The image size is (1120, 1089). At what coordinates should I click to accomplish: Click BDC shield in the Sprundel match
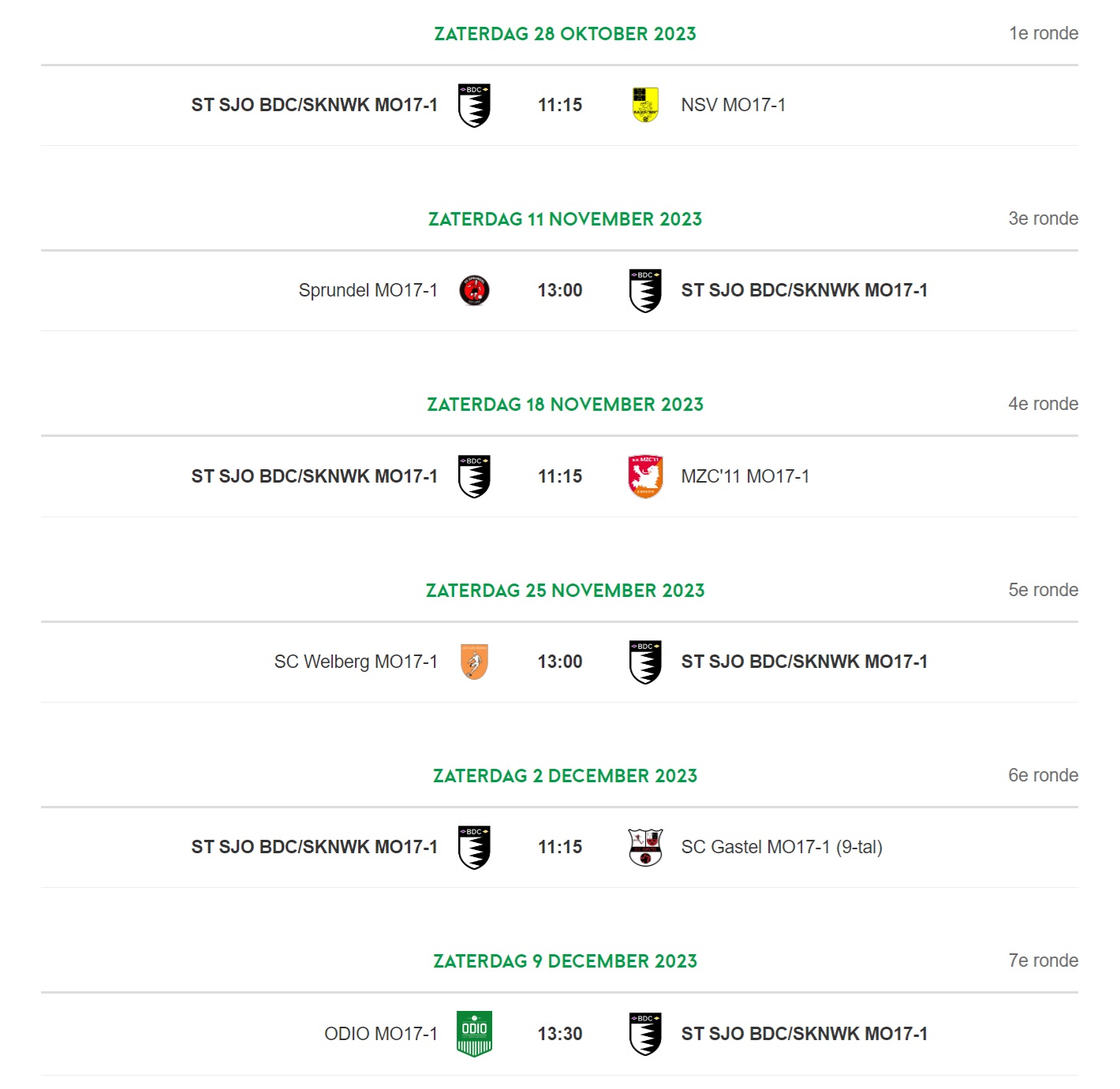645,290
